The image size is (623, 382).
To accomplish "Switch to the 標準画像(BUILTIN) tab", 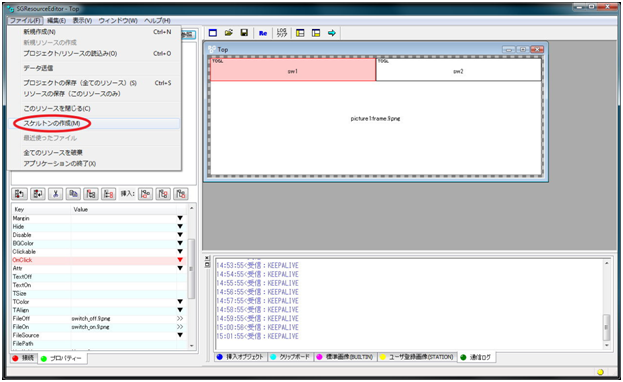I will (345, 357).
